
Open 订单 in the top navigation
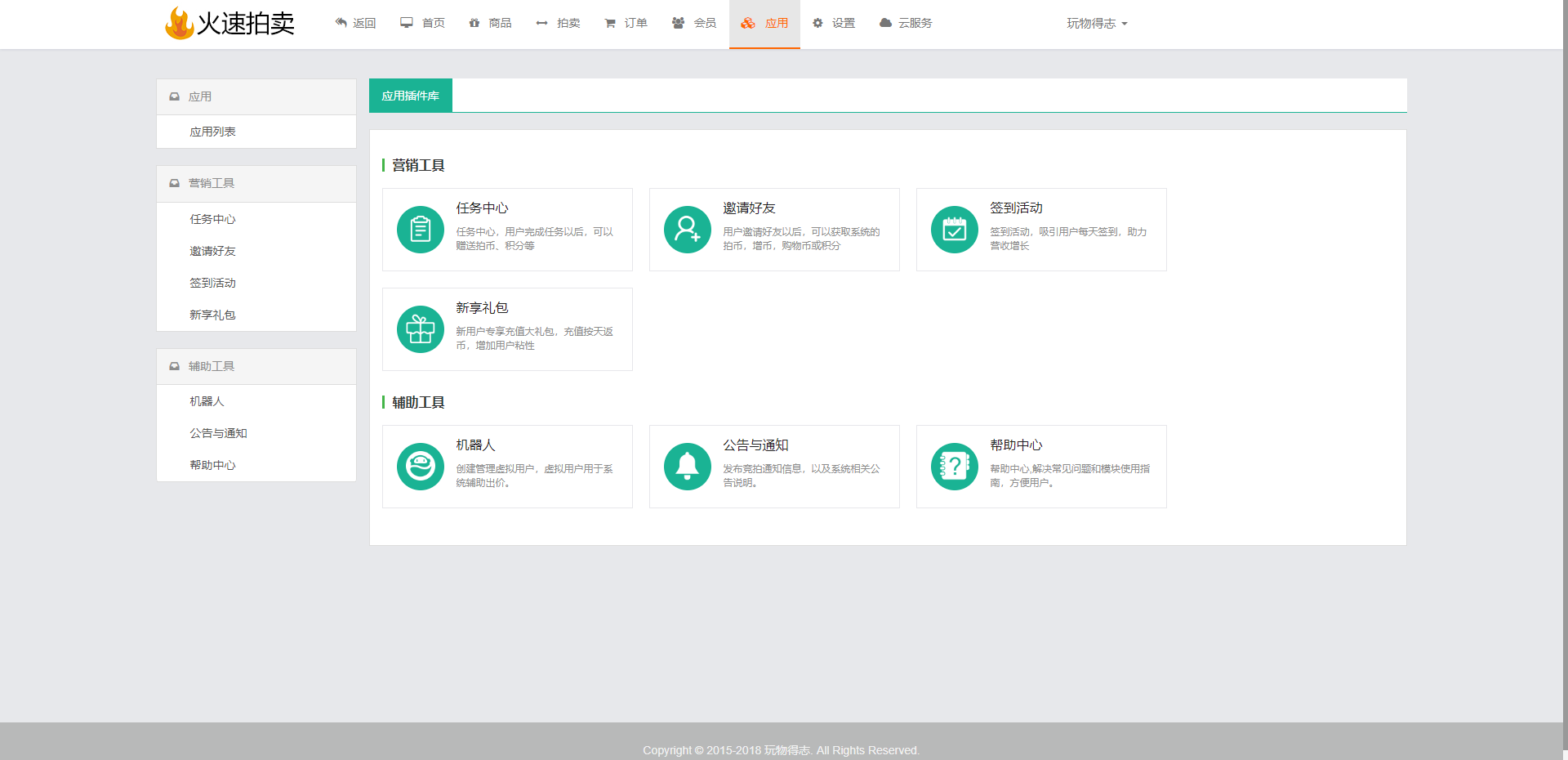click(x=626, y=23)
